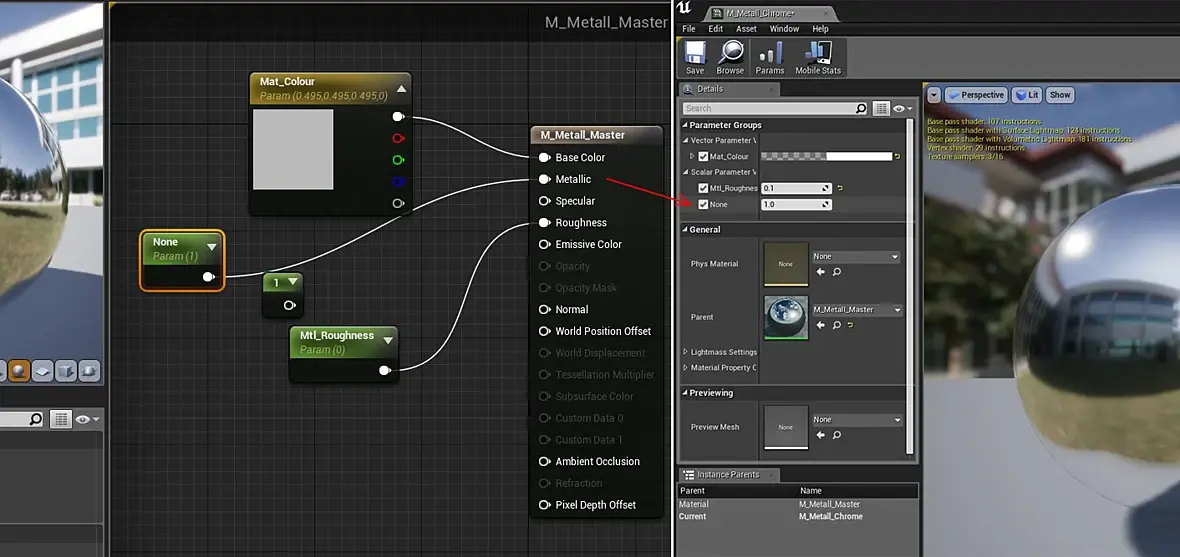
Task: Collapse the Previewing section
Action: point(686,393)
